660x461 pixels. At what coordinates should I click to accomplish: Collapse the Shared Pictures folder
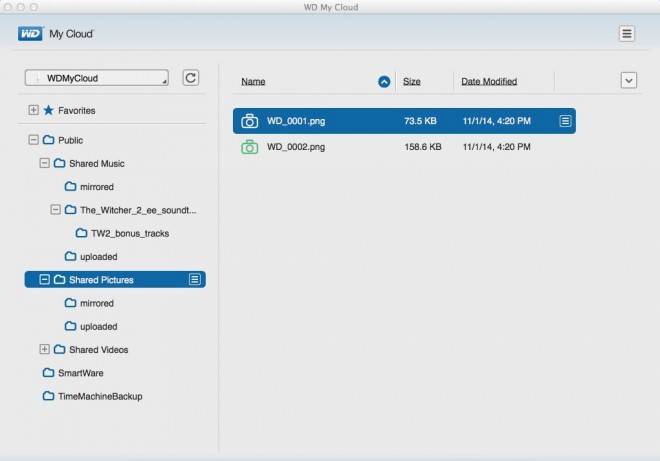tap(44, 280)
